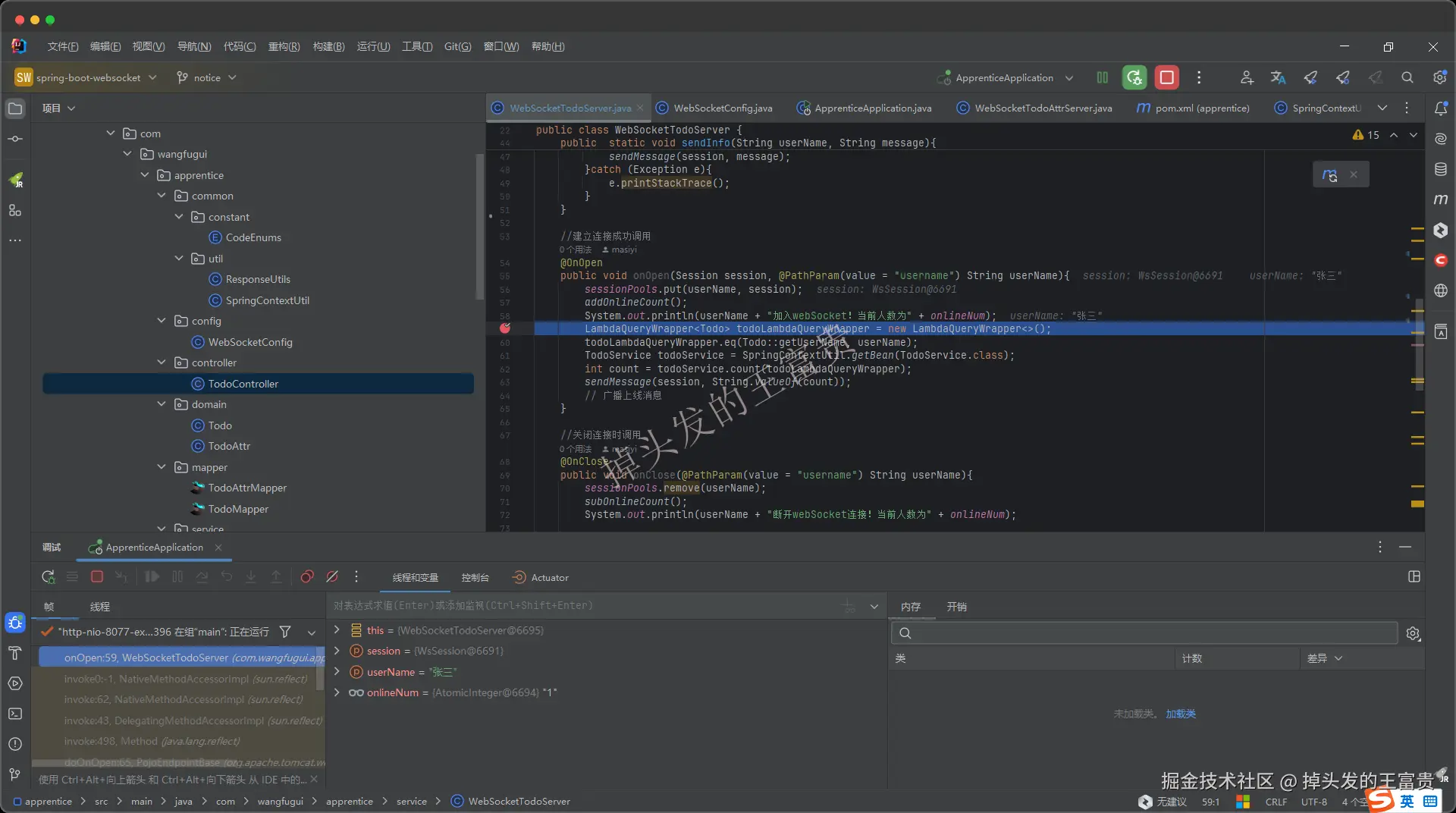Viewport: 1456px width, 813px height.
Task: Open the services tool window
Action: click(15, 683)
